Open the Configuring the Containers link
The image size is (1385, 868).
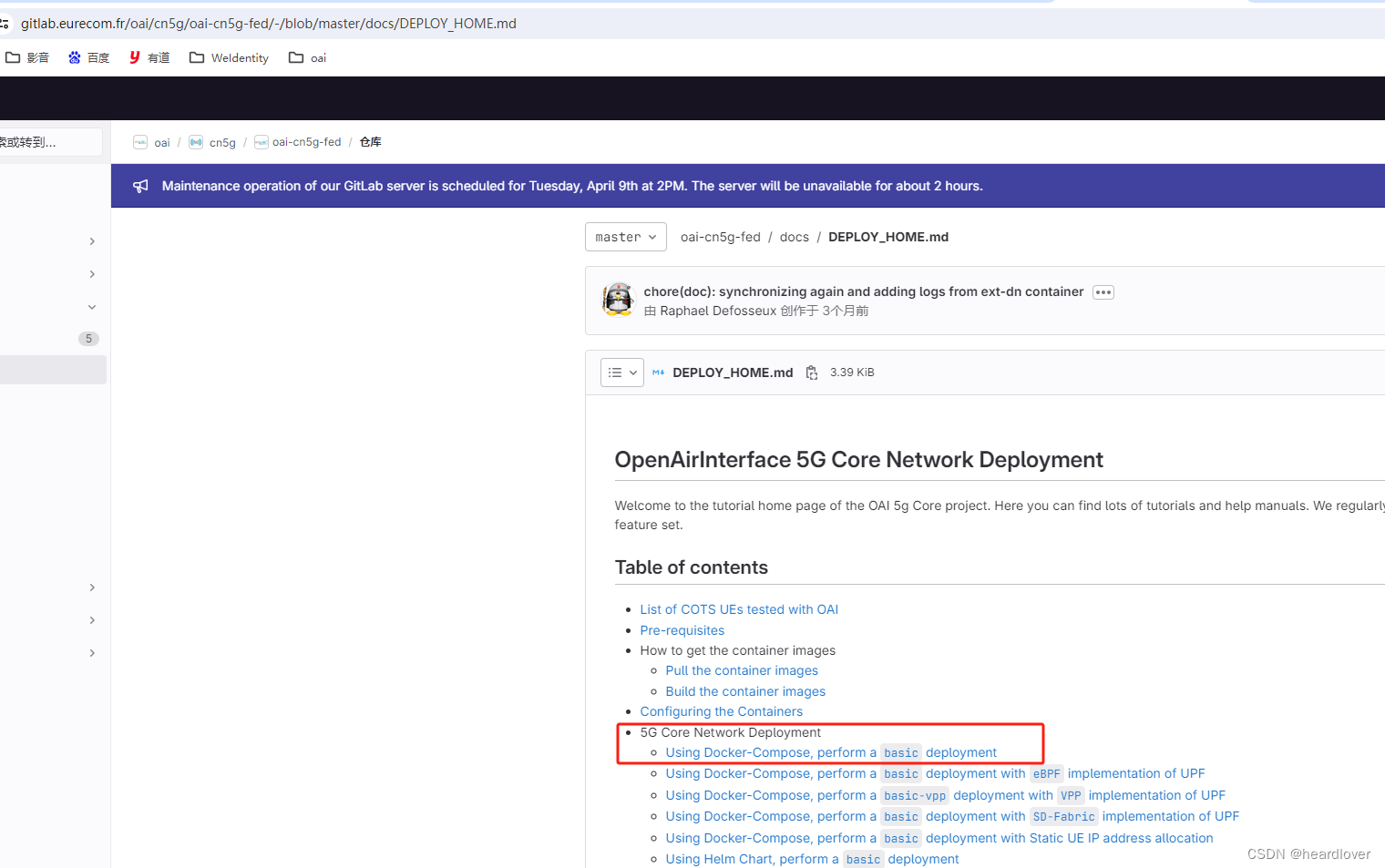point(721,711)
